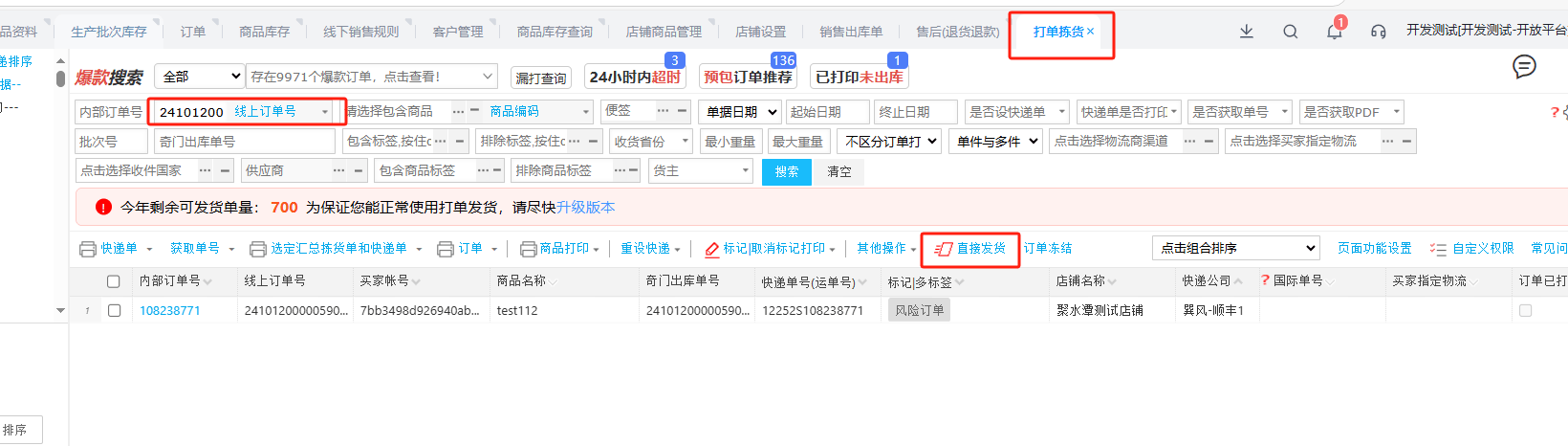Open the 单件与多件 dropdown
This screenshot has width=1568, height=446.
pos(997,142)
